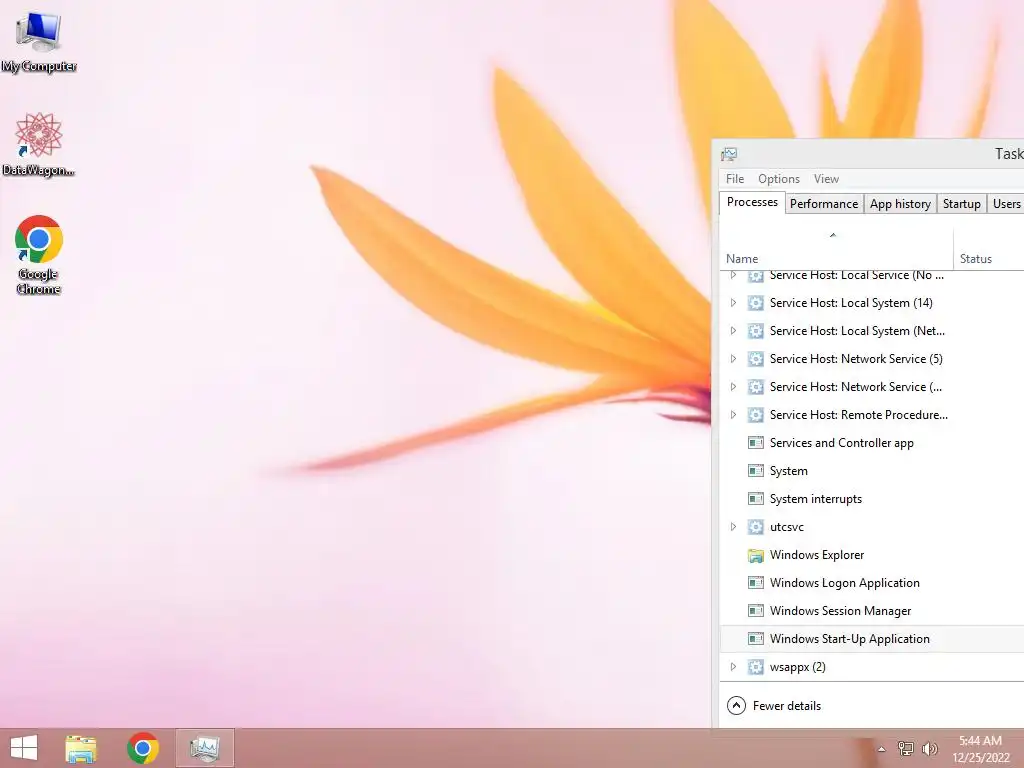Switch to the Users tab
The image size is (1024, 768).
pyautogui.click(x=1006, y=204)
